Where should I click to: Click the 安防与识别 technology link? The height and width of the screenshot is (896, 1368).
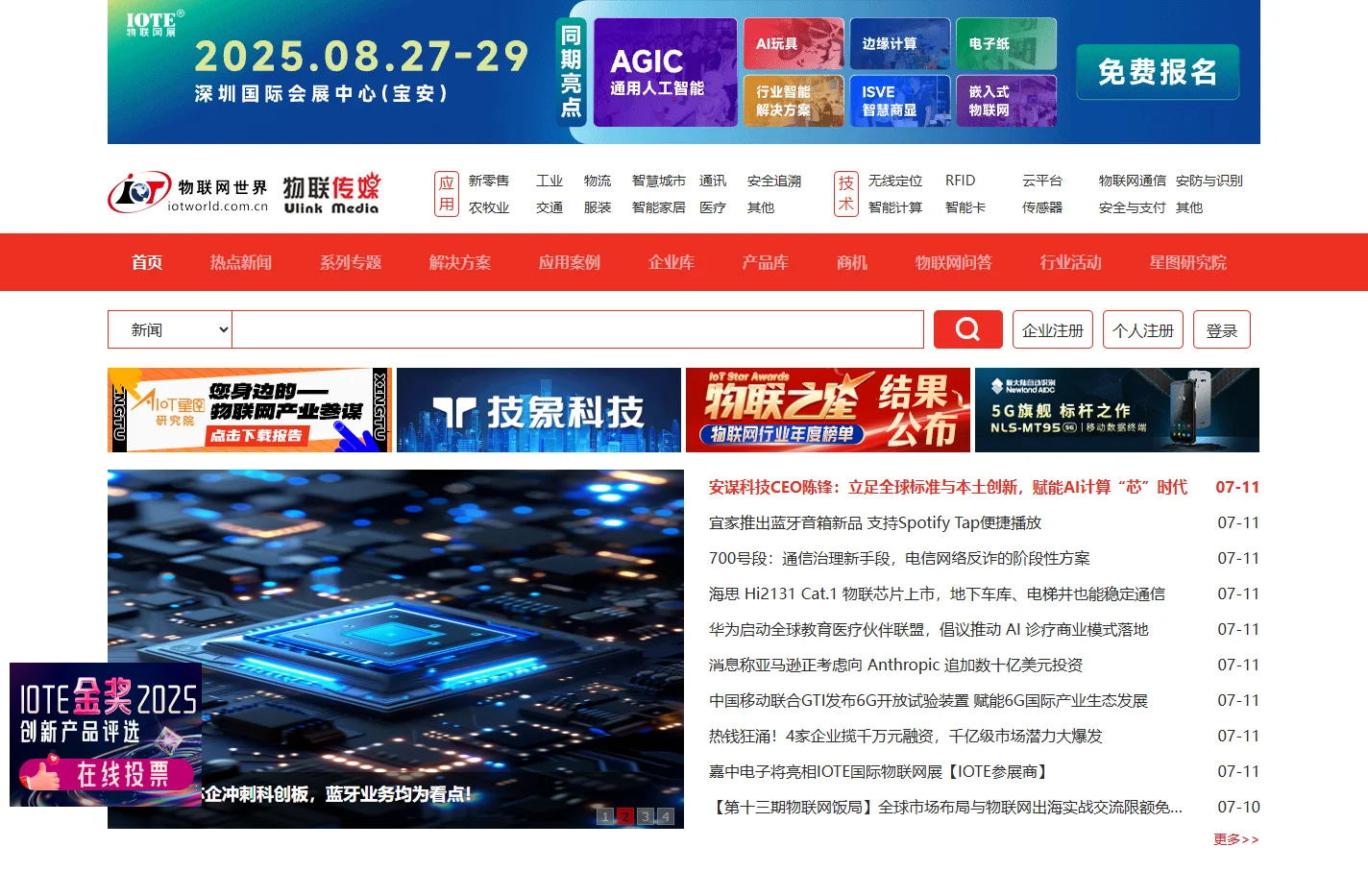1209,181
